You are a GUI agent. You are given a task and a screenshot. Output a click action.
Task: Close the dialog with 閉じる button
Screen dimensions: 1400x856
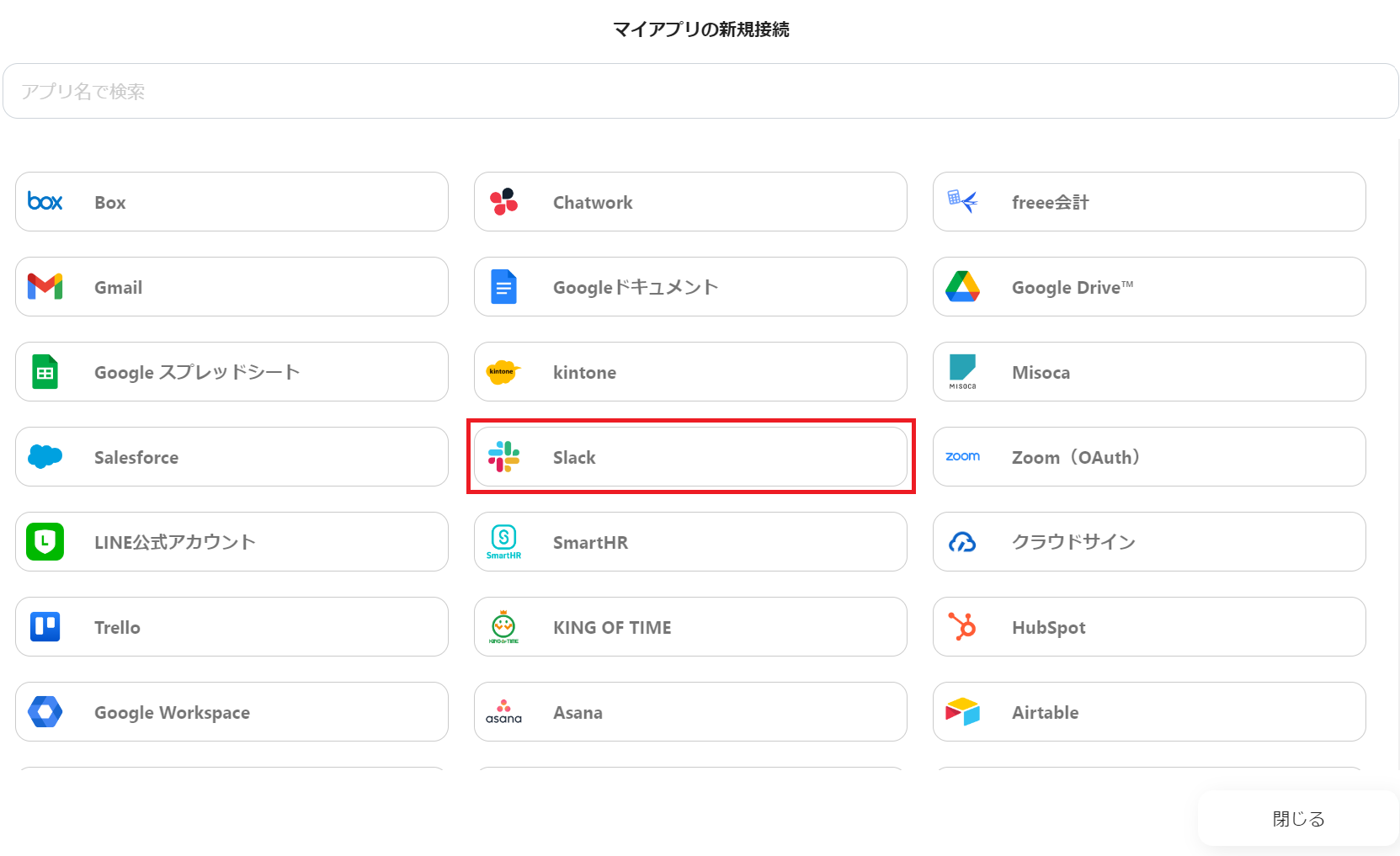[x=1298, y=818]
